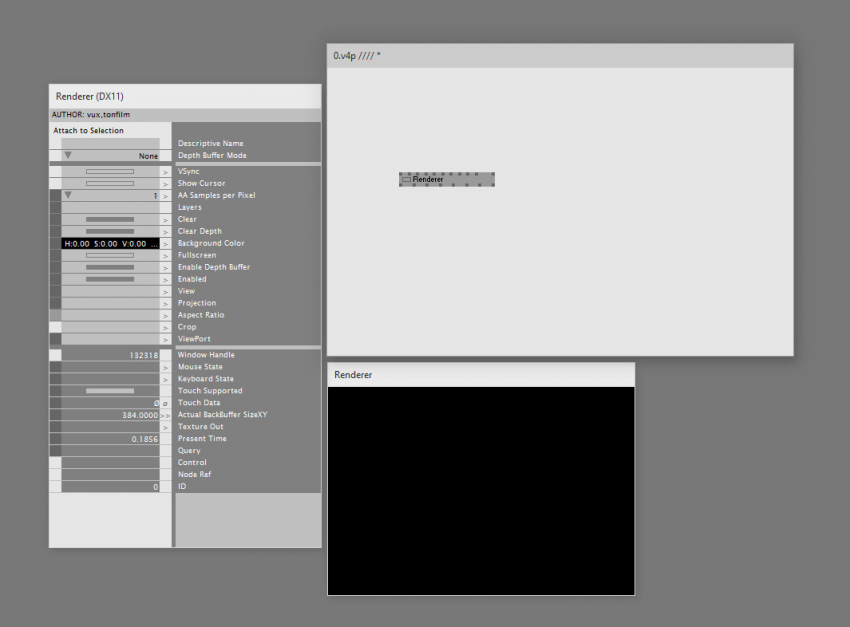Click the arrow icon beside Keyboard State
The width and height of the screenshot is (850, 627).
pyautogui.click(x=166, y=379)
